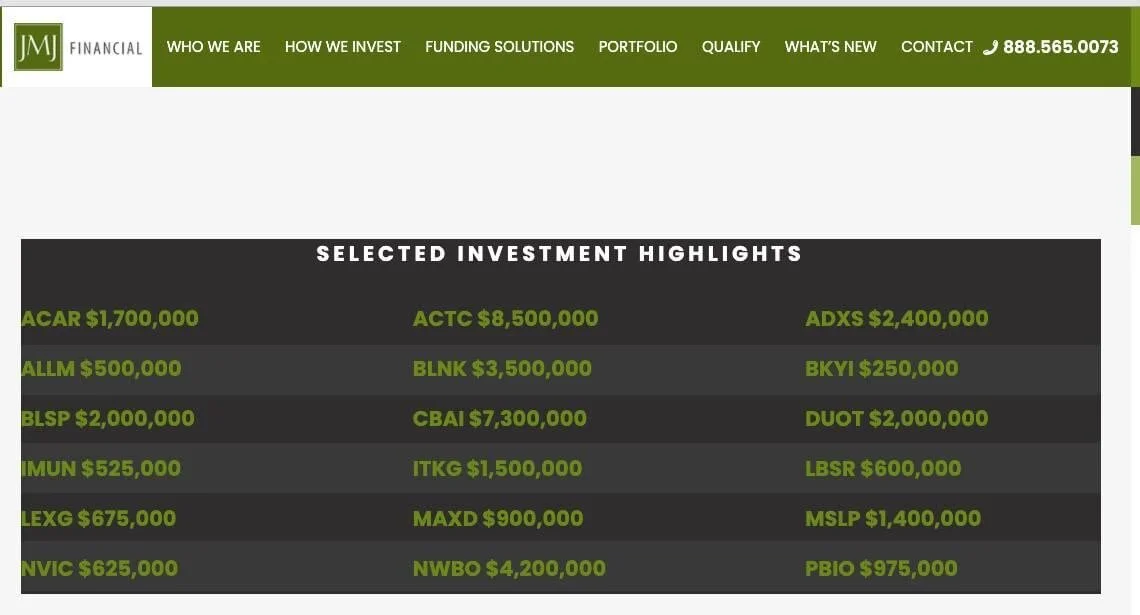Image resolution: width=1140 pixels, height=615 pixels.
Task: Open the Portfolio menu item
Action: click(638, 47)
